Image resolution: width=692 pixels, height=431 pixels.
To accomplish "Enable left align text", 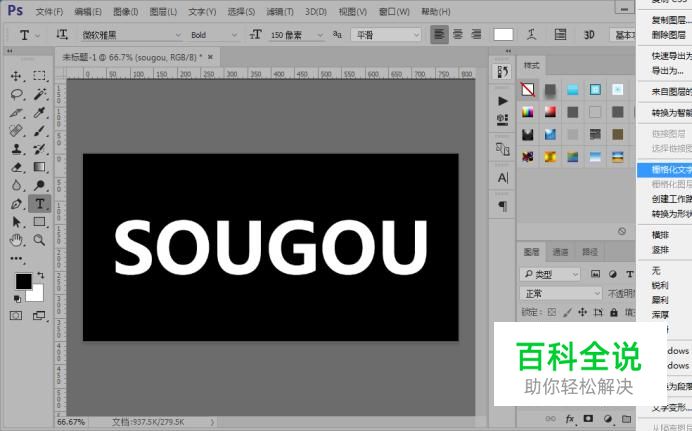I will coord(439,34).
